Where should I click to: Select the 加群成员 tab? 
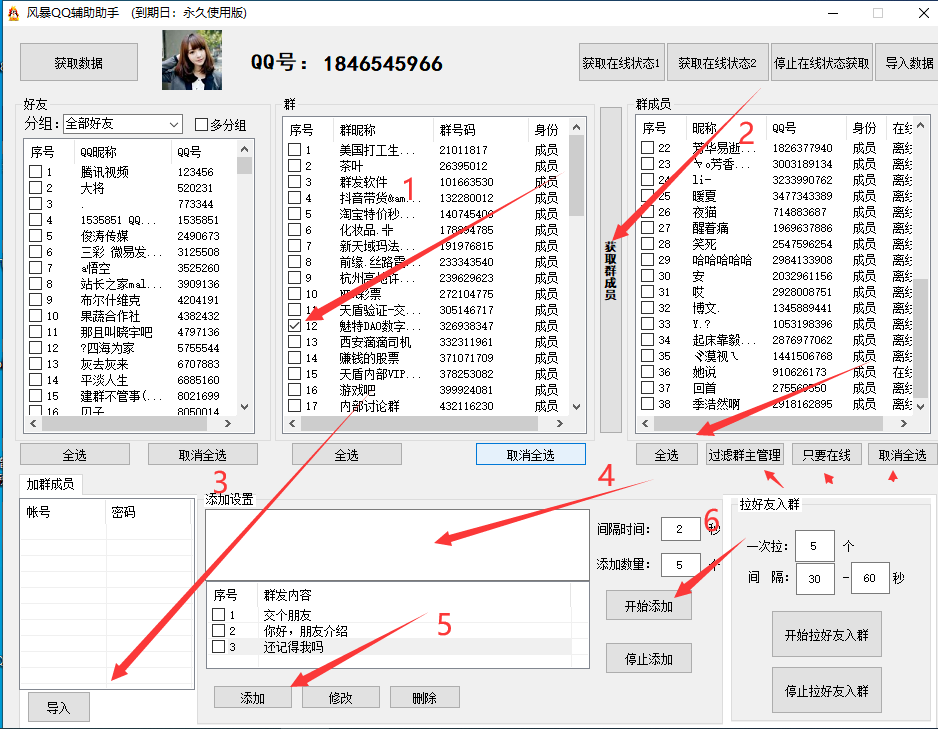pyautogui.click(x=50, y=484)
